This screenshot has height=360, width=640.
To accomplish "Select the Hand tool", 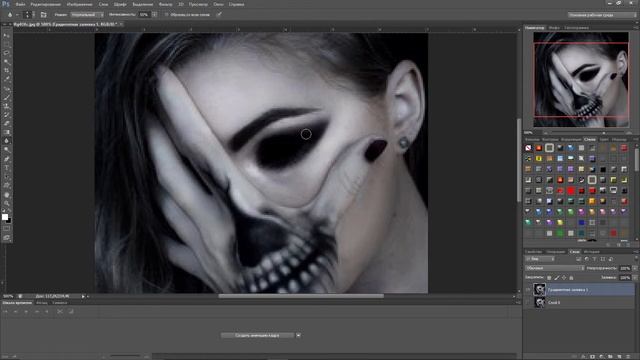I will 7,195.
